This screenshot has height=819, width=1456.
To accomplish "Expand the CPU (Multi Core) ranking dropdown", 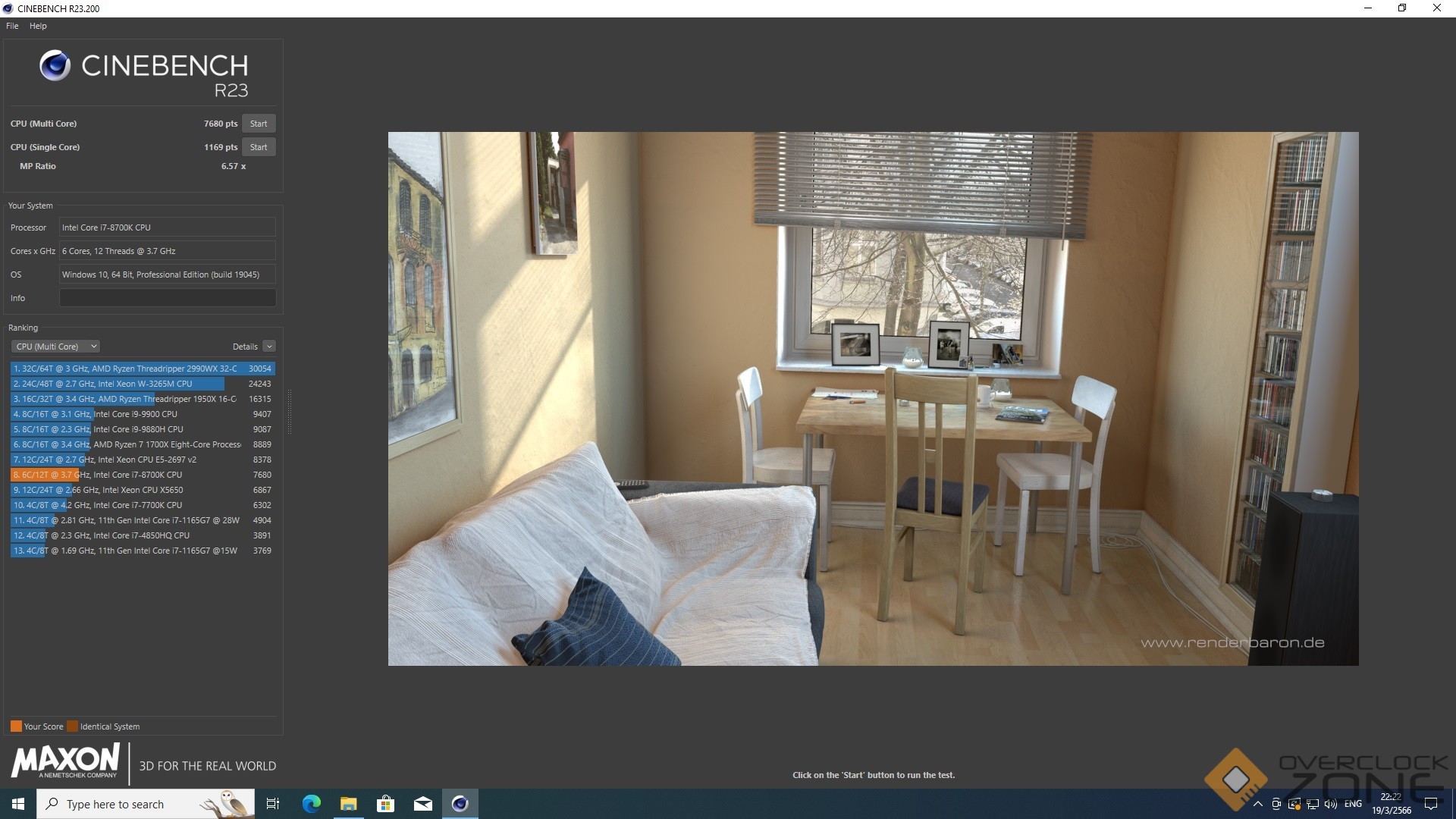I will pyautogui.click(x=55, y=347).
